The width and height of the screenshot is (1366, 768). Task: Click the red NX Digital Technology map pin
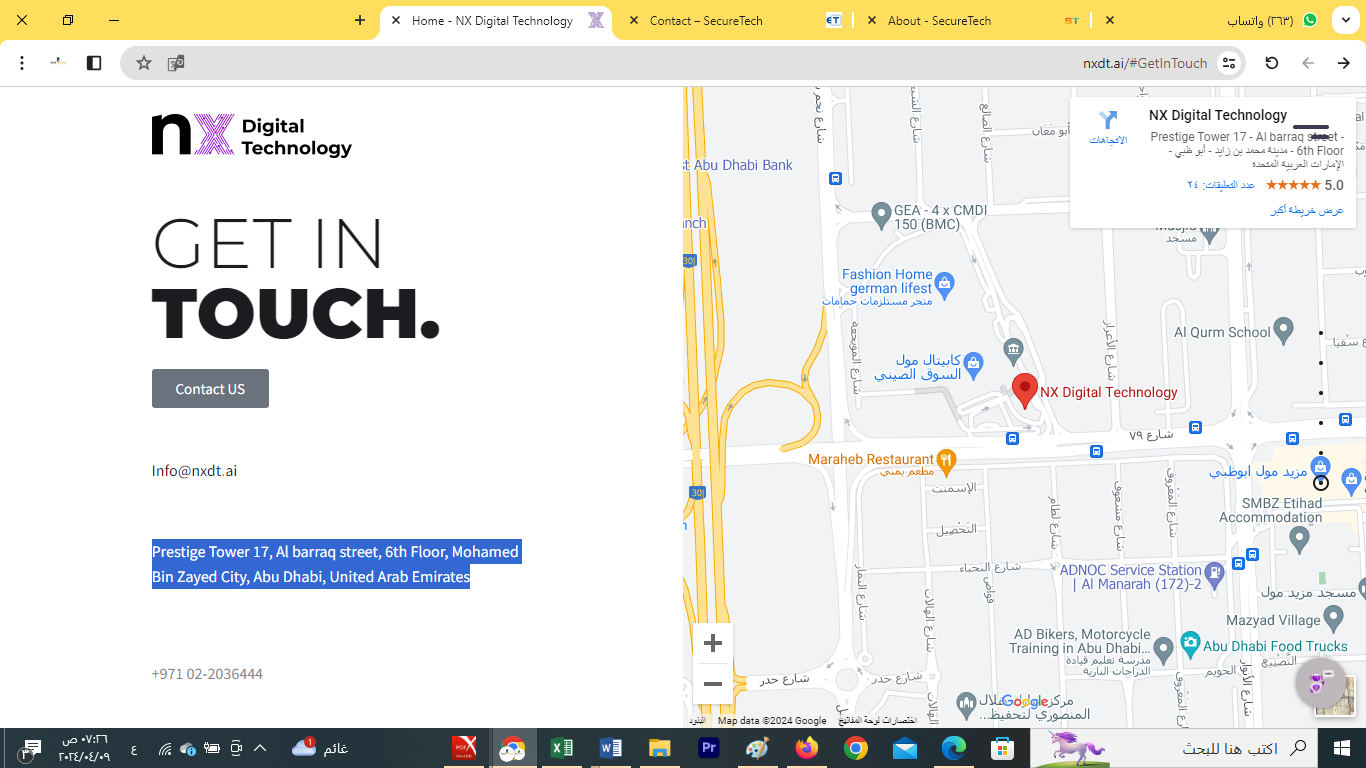pos(1024,391)
